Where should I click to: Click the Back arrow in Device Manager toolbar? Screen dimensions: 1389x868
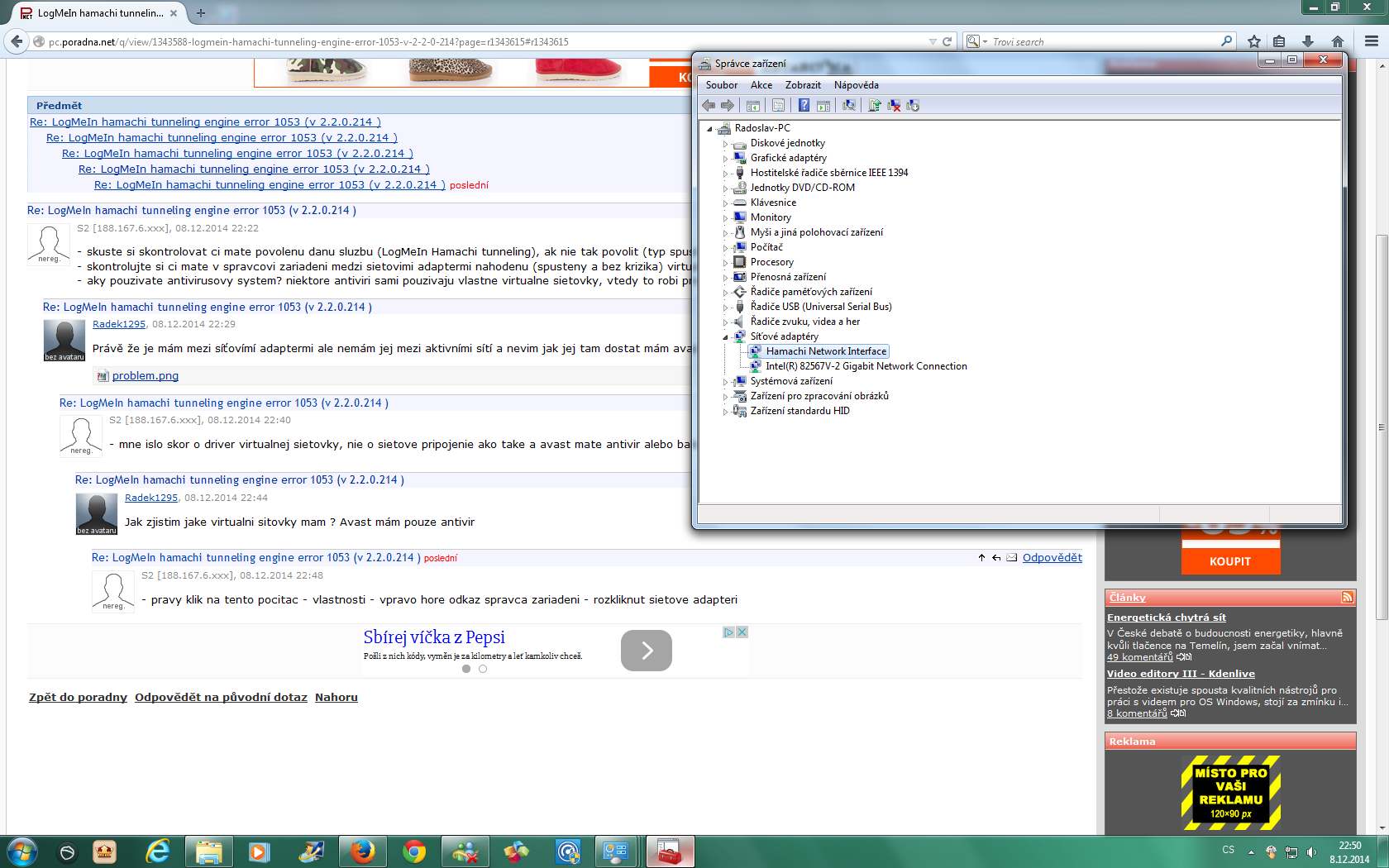(709, 105)
